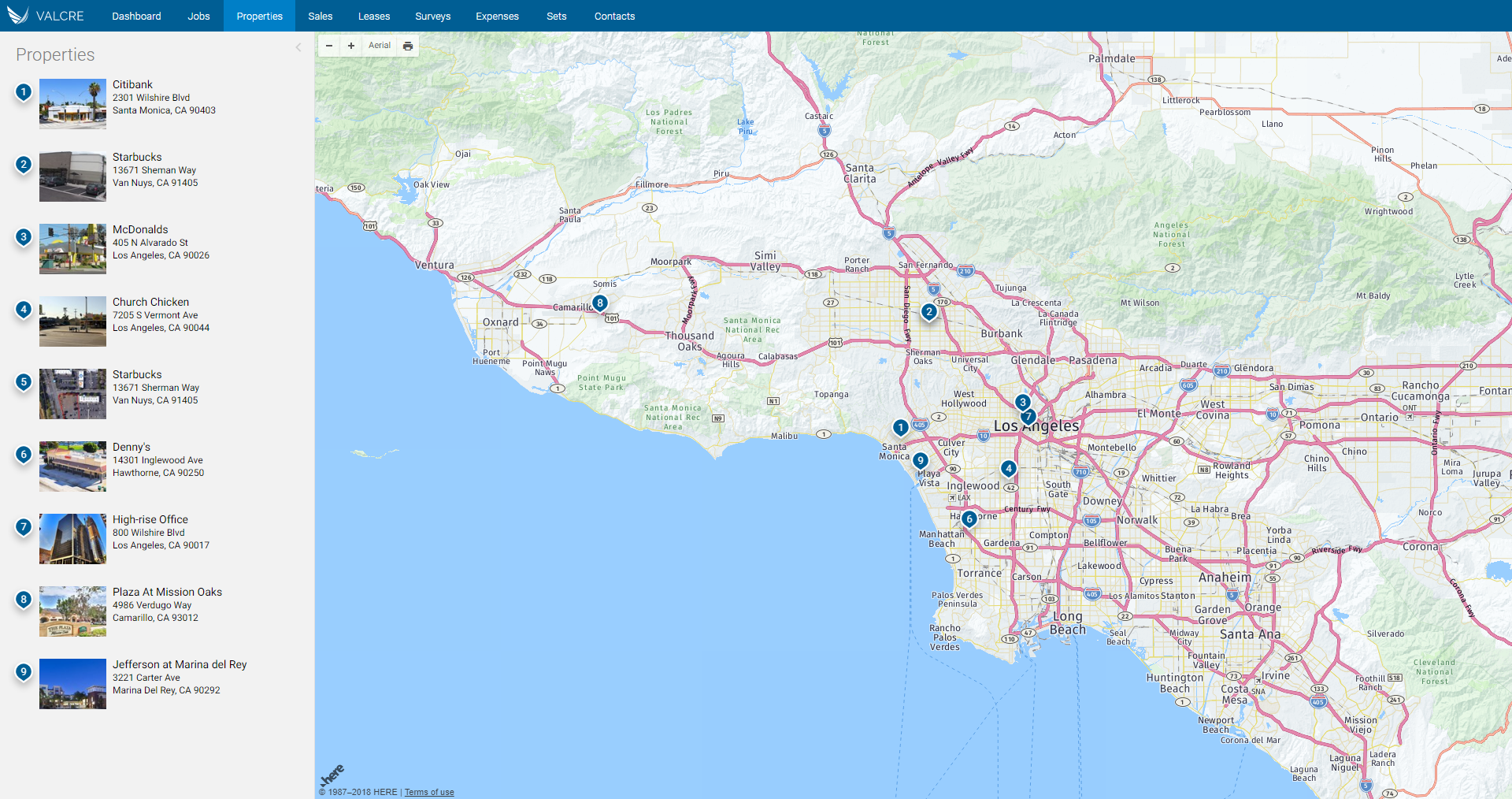Click list marker 6 beside Denny's
This screenshot has width=1512, height=799.
24,455
